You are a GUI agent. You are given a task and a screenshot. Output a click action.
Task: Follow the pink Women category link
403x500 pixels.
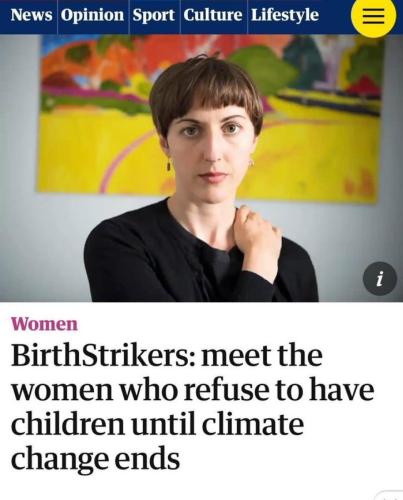coord(44,324)
